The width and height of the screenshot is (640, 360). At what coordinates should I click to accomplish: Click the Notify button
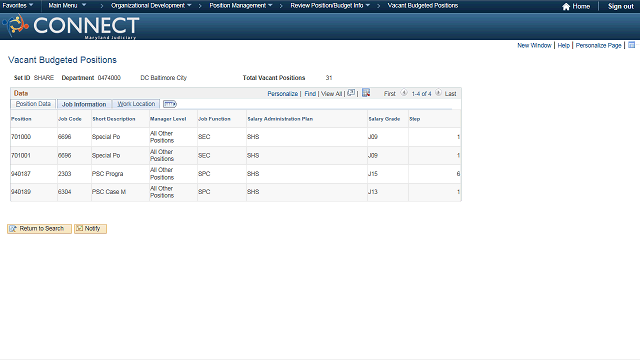[x=90, y=229]
